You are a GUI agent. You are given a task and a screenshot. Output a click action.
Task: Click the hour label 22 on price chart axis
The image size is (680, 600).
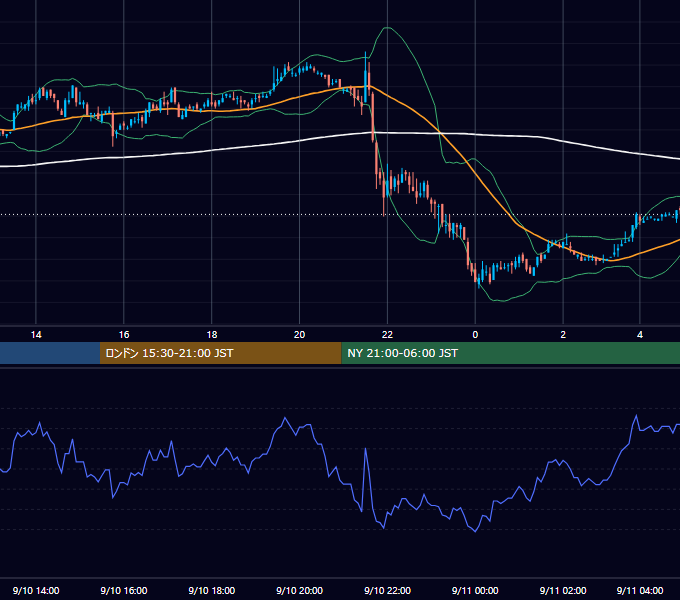point(387,335)
